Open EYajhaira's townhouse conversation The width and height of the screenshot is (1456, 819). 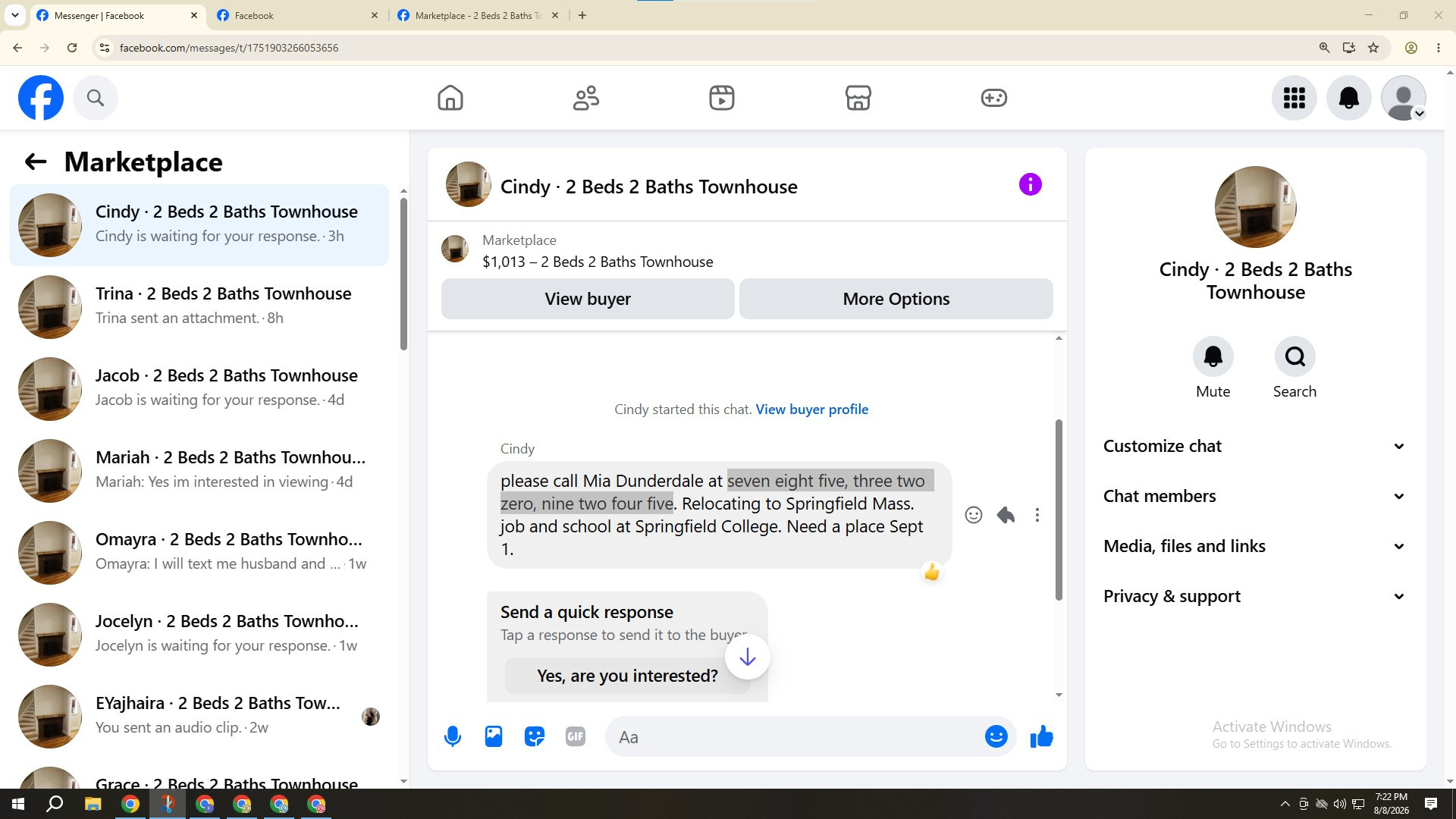tap(199, 716)
